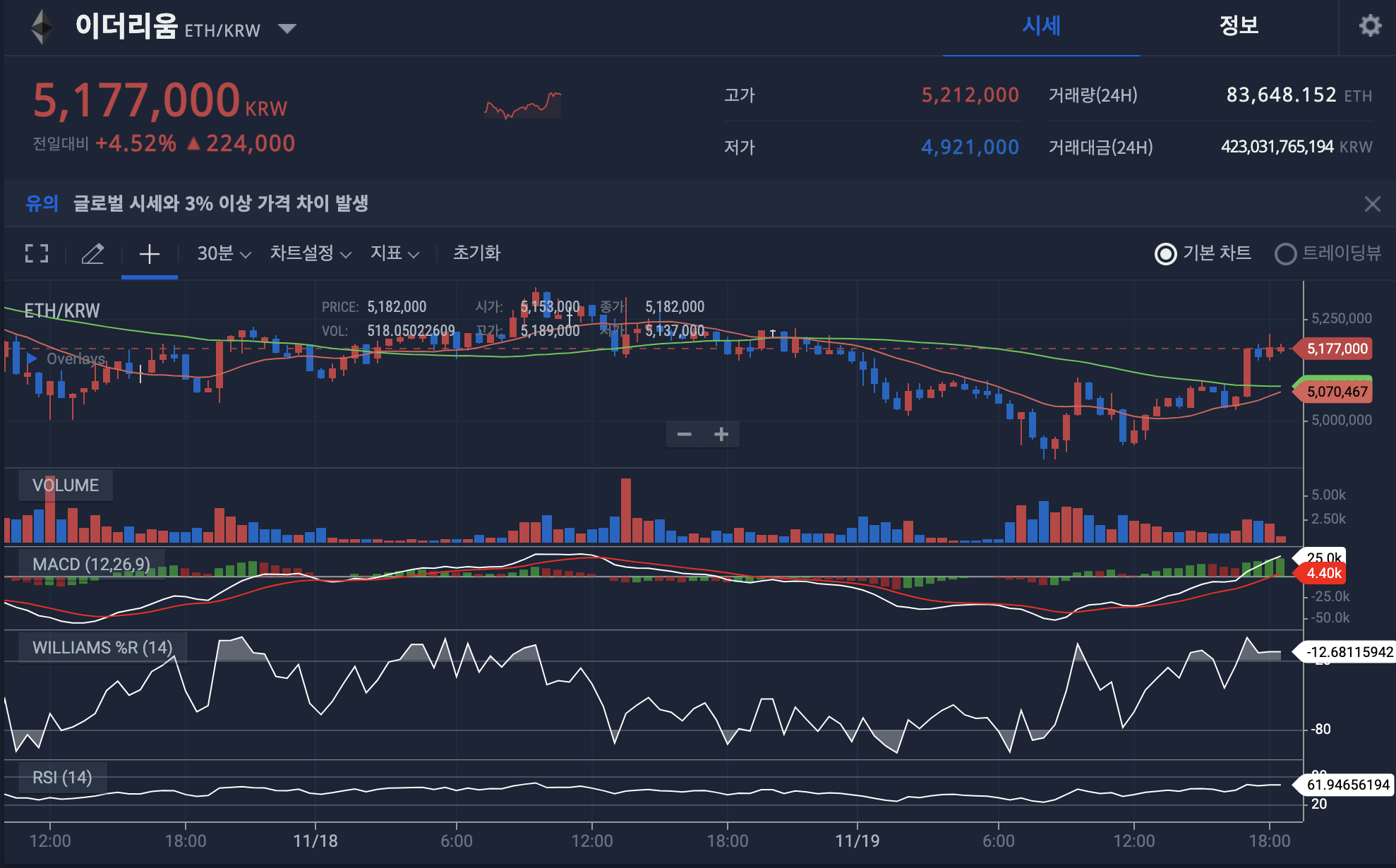Click the fullscreen expand chart icon
Viewport: 1396px width, 868px height.
37,253
